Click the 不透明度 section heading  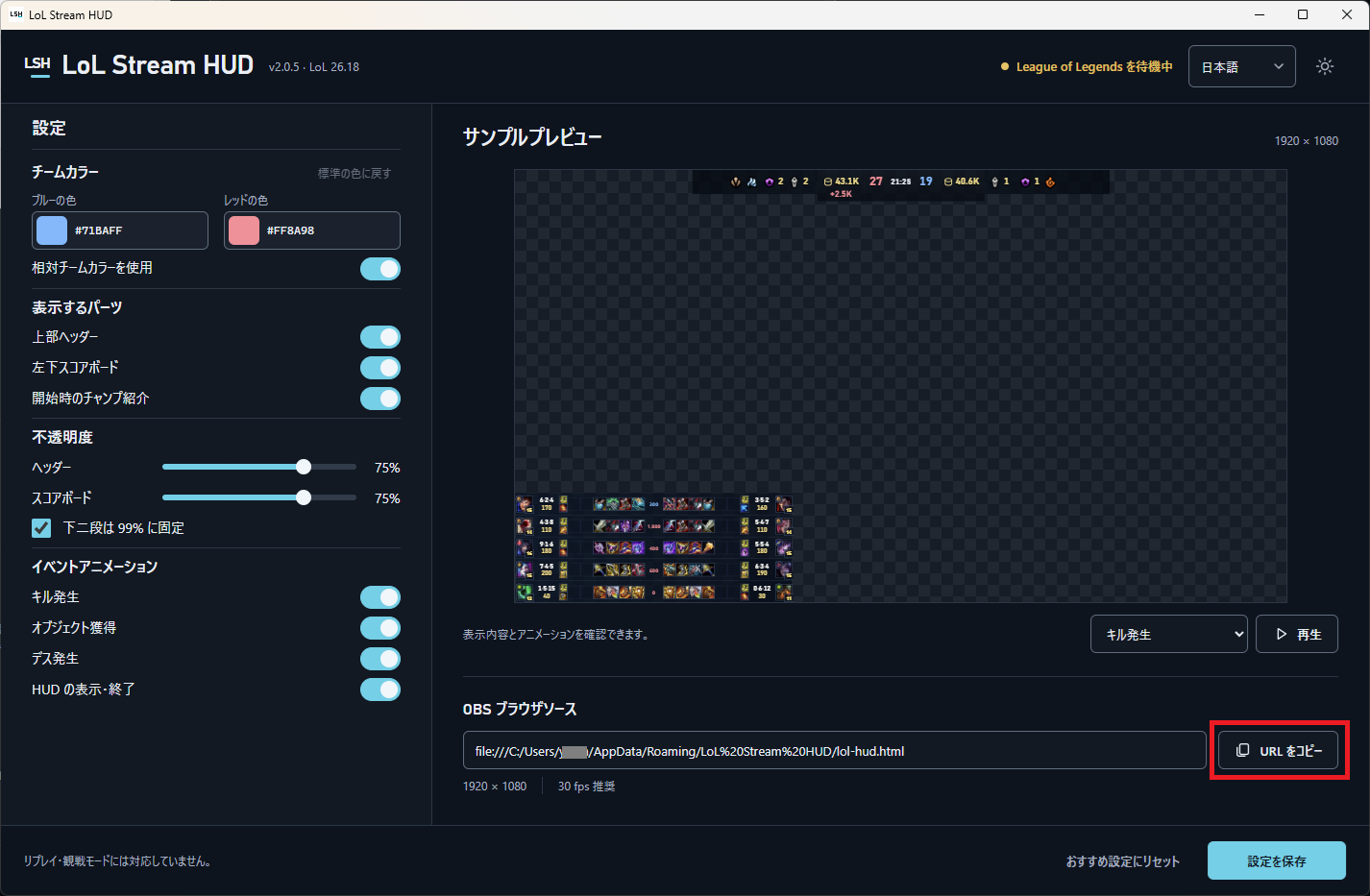62,437
